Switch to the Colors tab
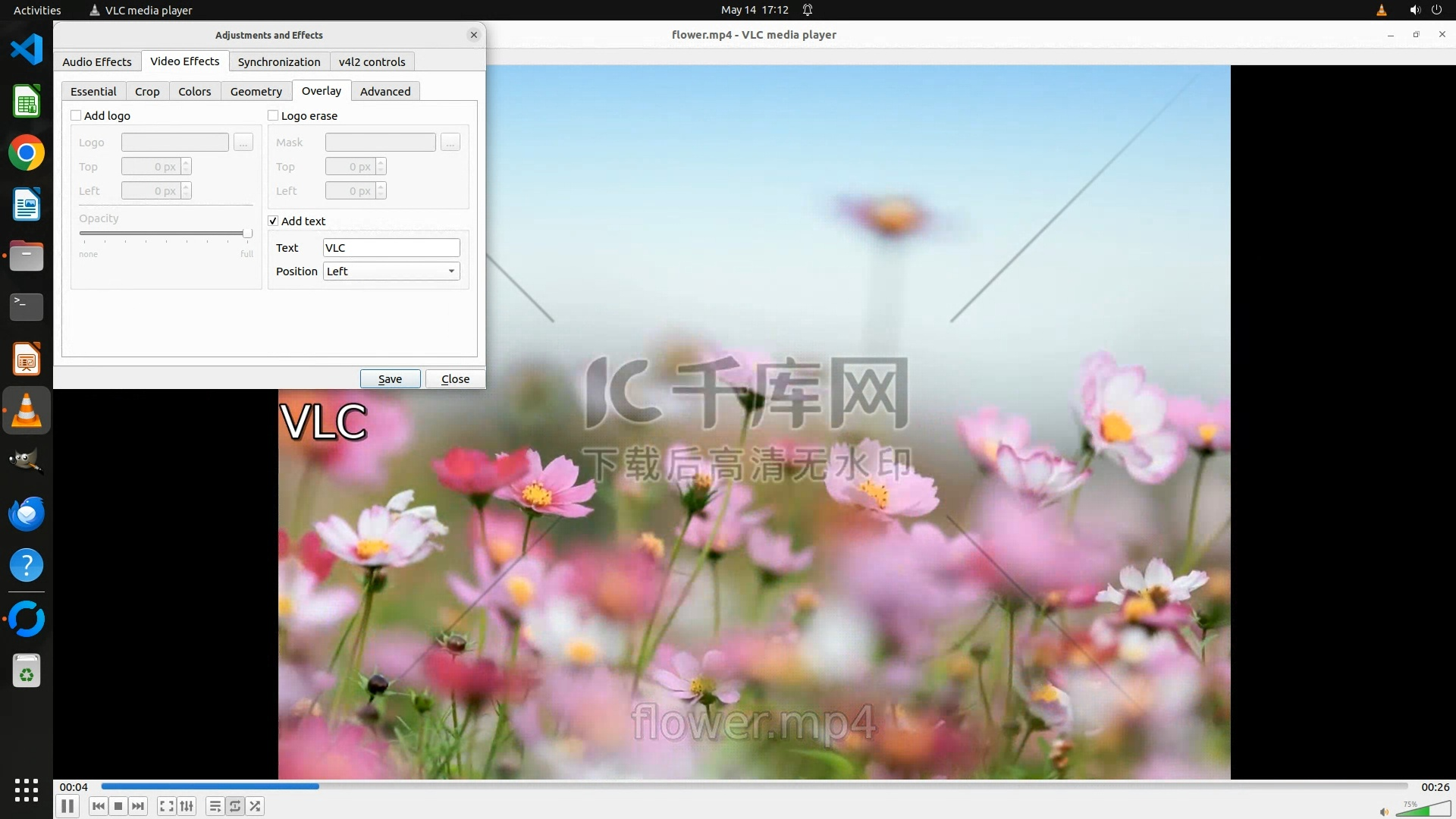1456x819 pixels. tap(194, 91)
